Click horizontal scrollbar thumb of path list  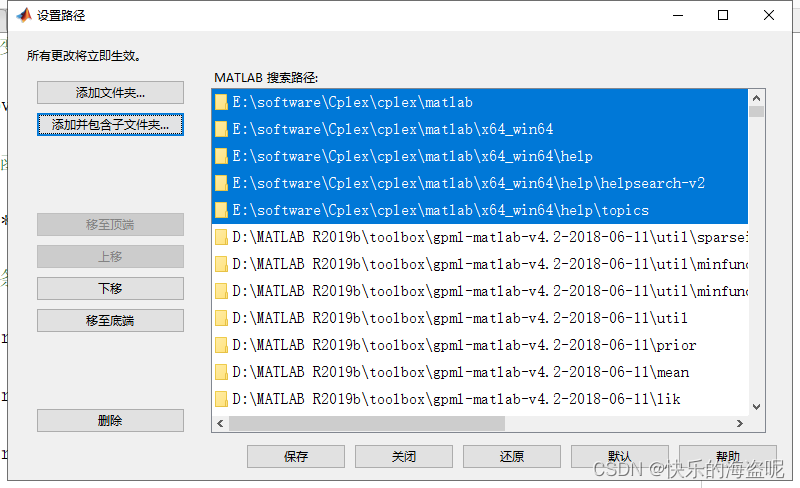(367, 423)
